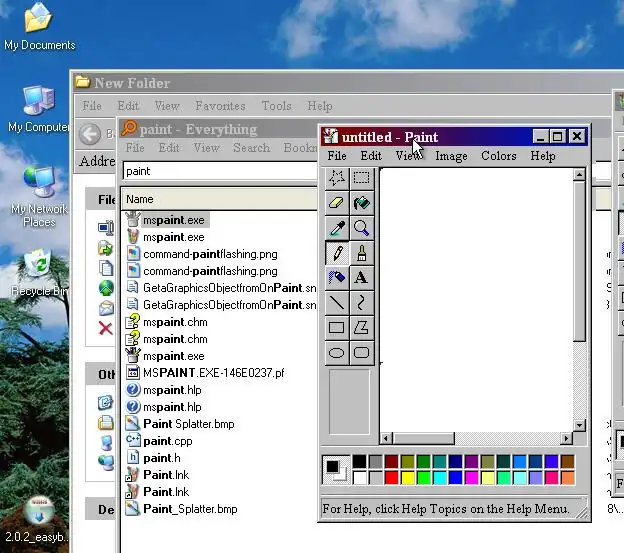Open the Search menu in Everything window

pyautogui.click(x=252, y=148)
